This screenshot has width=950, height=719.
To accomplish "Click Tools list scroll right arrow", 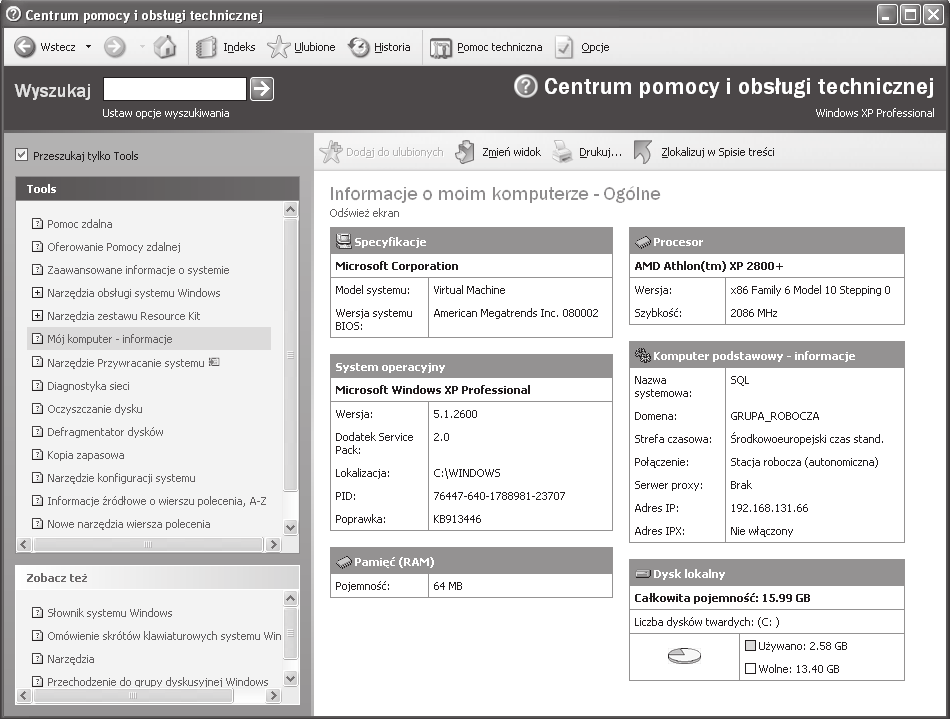I will point(273,544).
